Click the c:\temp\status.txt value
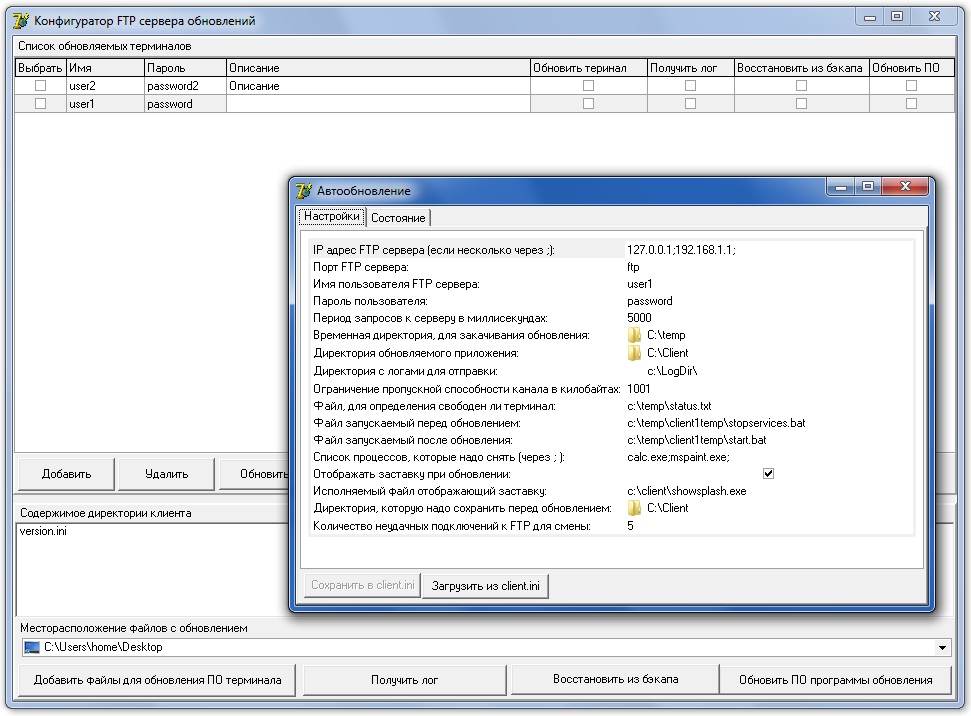The height and width of the screenshot is (716, 971). tap(669, 406)
